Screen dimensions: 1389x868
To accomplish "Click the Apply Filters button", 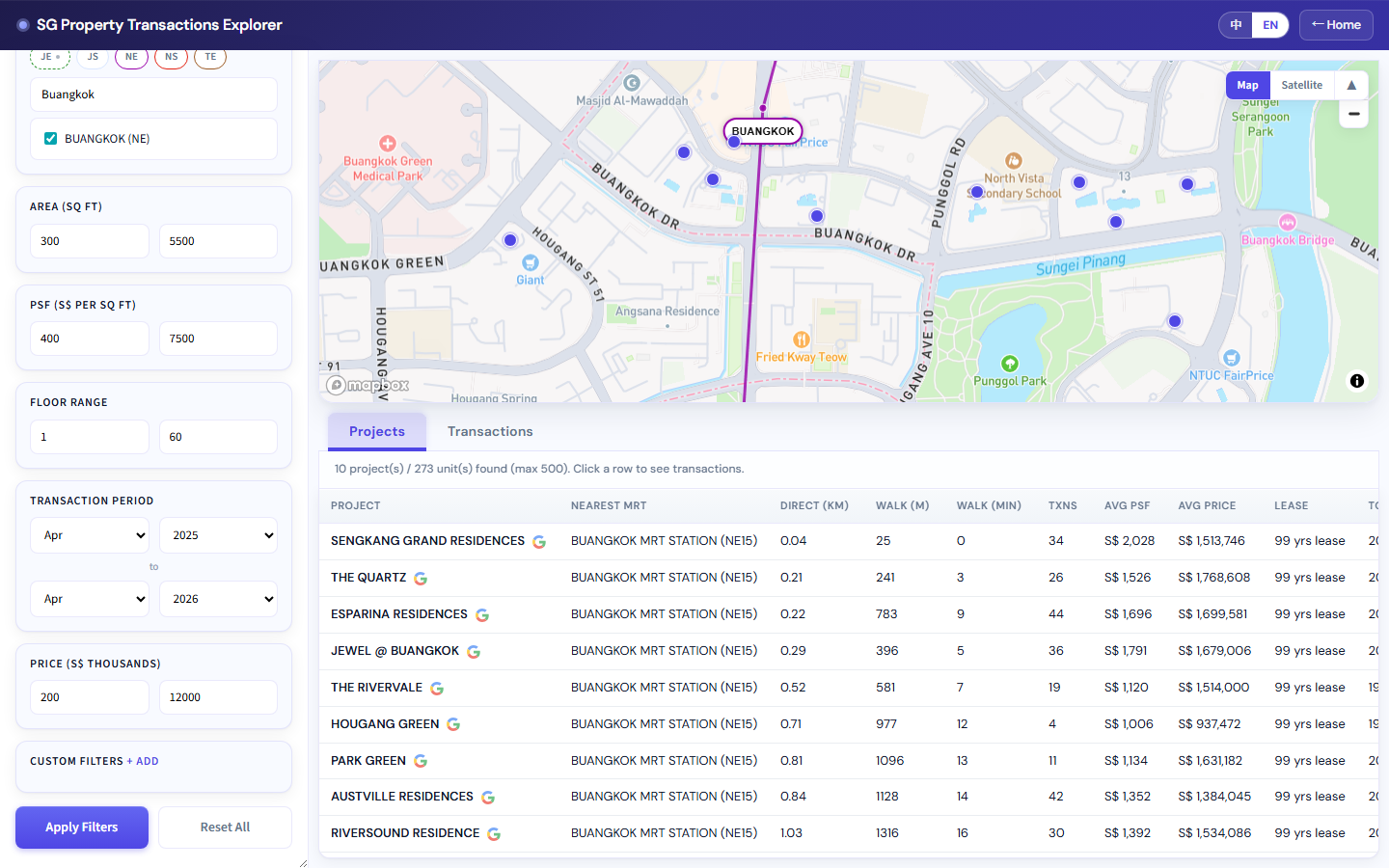I will point(82,827).
